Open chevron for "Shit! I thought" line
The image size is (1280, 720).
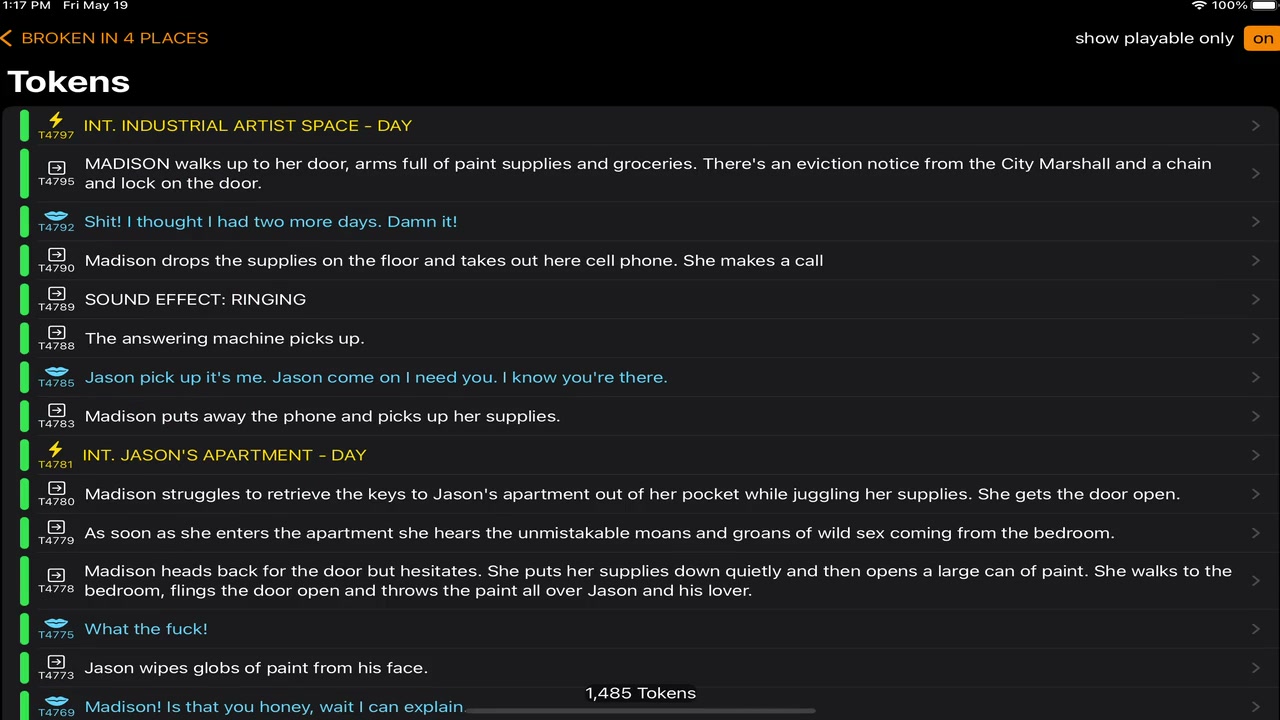pos(1255,222)
